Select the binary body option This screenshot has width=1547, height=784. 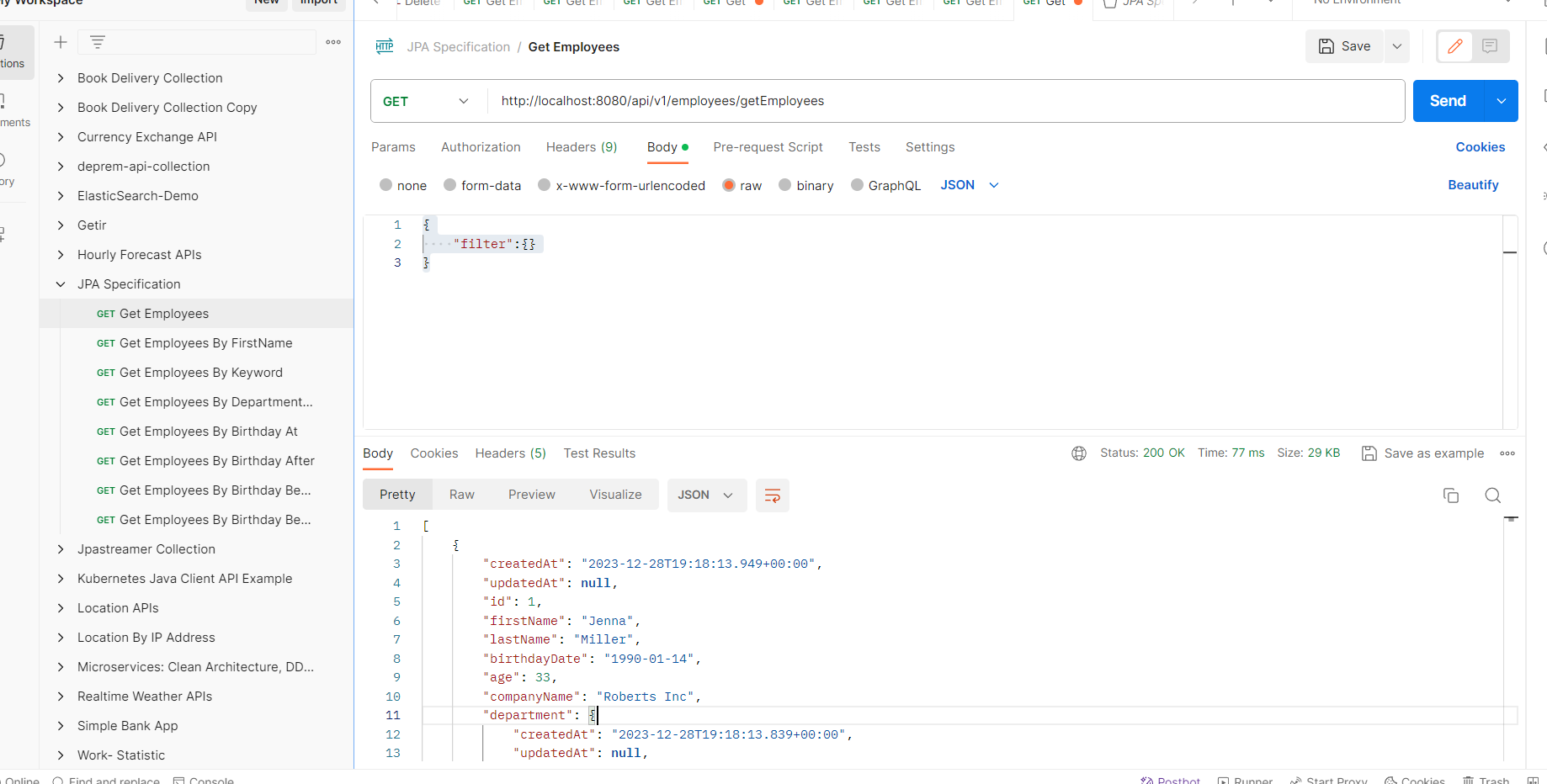pyautogui.click(x=806, y=185)
